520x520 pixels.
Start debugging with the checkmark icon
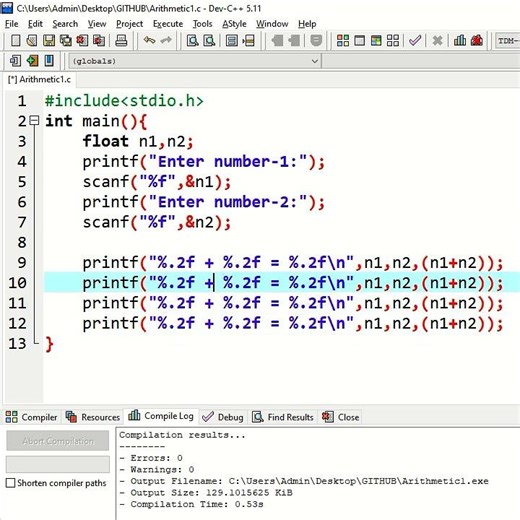(x=415, y=41)
